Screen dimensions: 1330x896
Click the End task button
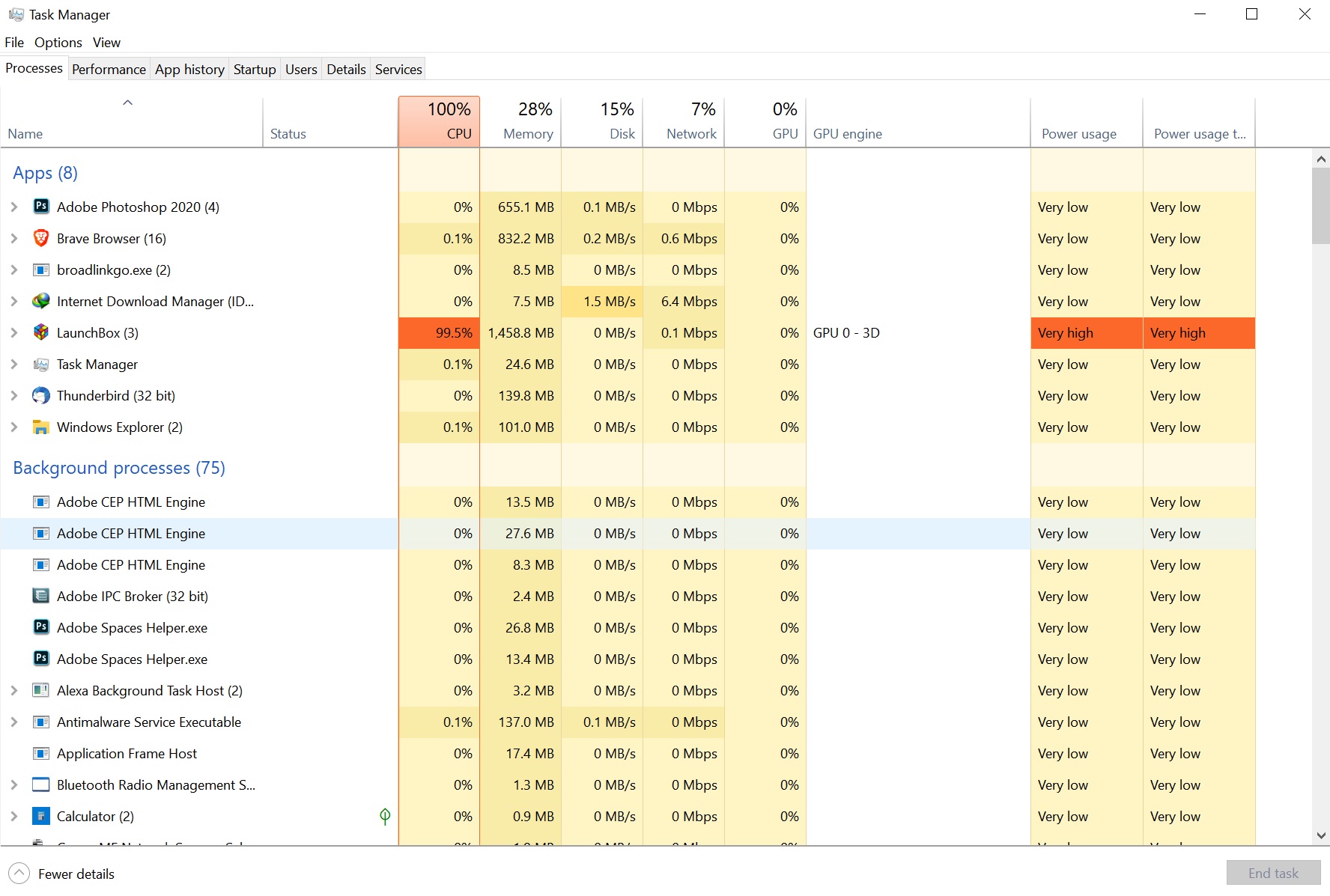tap(1273, 873)
